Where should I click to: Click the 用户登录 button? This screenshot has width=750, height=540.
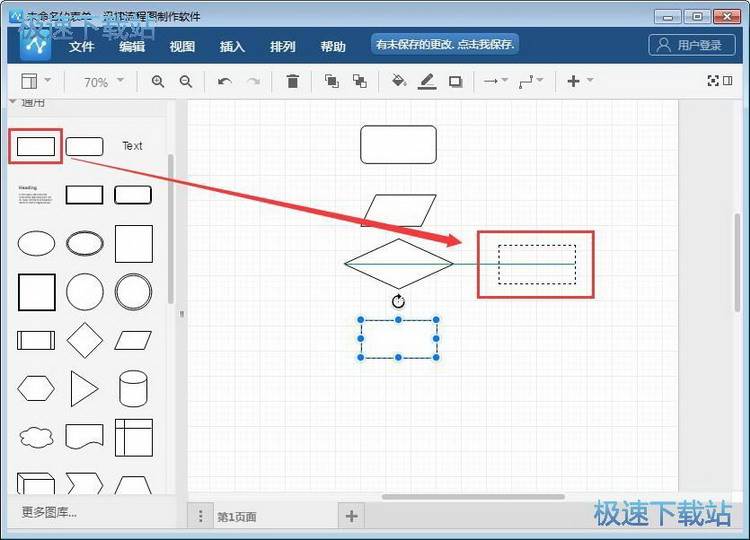pos(692,45)
